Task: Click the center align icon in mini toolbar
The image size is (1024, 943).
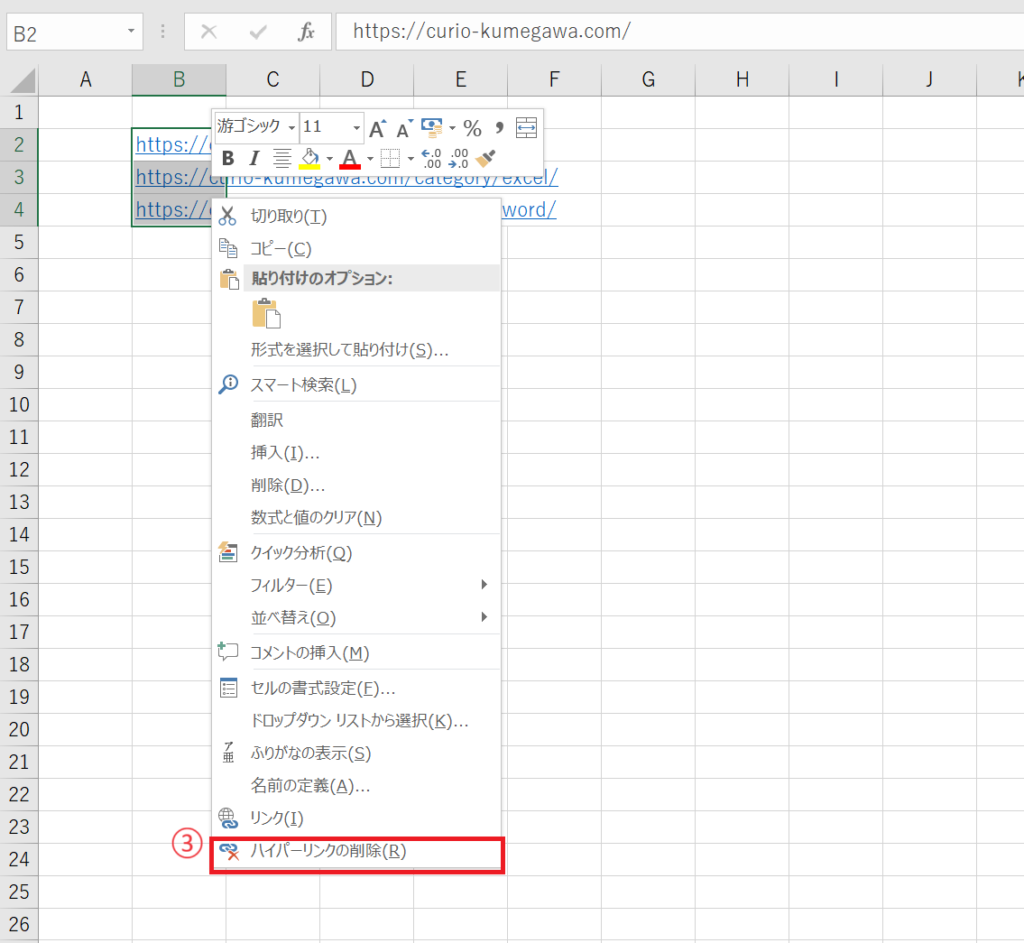Action: pyautogui.click(x=282, y=158)
